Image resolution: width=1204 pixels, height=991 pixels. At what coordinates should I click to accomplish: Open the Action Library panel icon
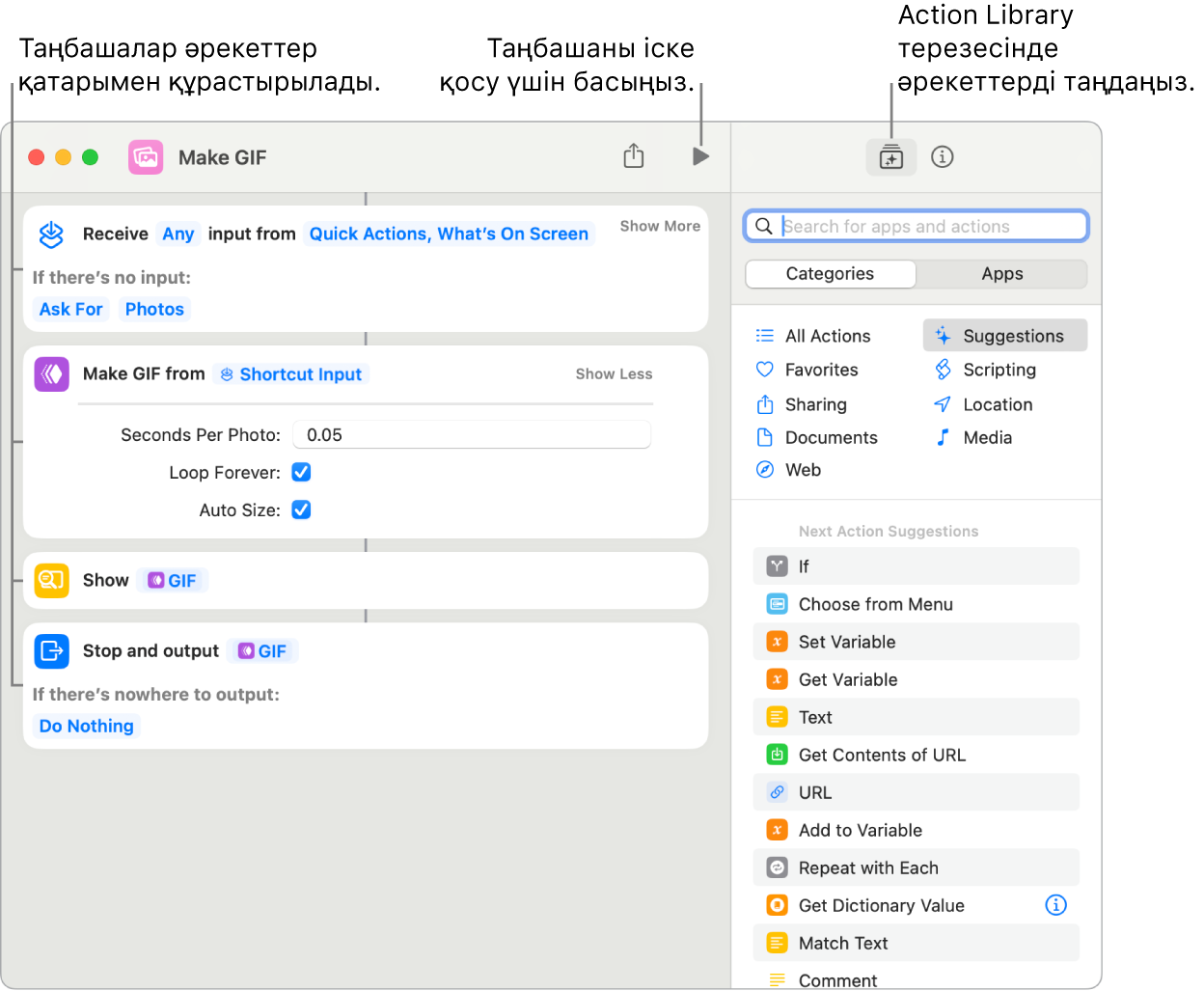pos(891,156)
